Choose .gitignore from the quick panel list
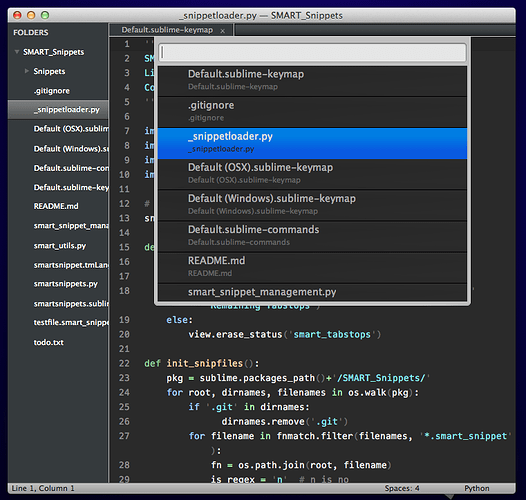This screenshot has height=500, width=526. pos(312,112)
